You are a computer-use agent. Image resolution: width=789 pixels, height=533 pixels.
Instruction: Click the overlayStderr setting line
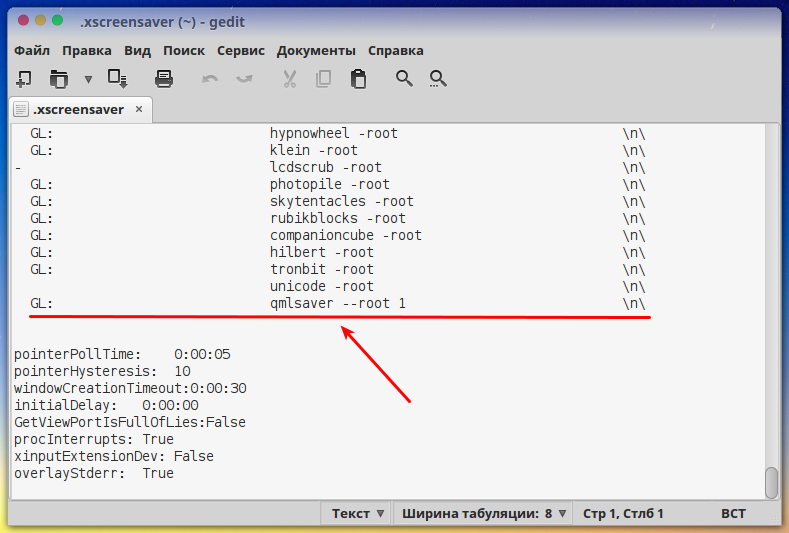click(x=94, y=474)
